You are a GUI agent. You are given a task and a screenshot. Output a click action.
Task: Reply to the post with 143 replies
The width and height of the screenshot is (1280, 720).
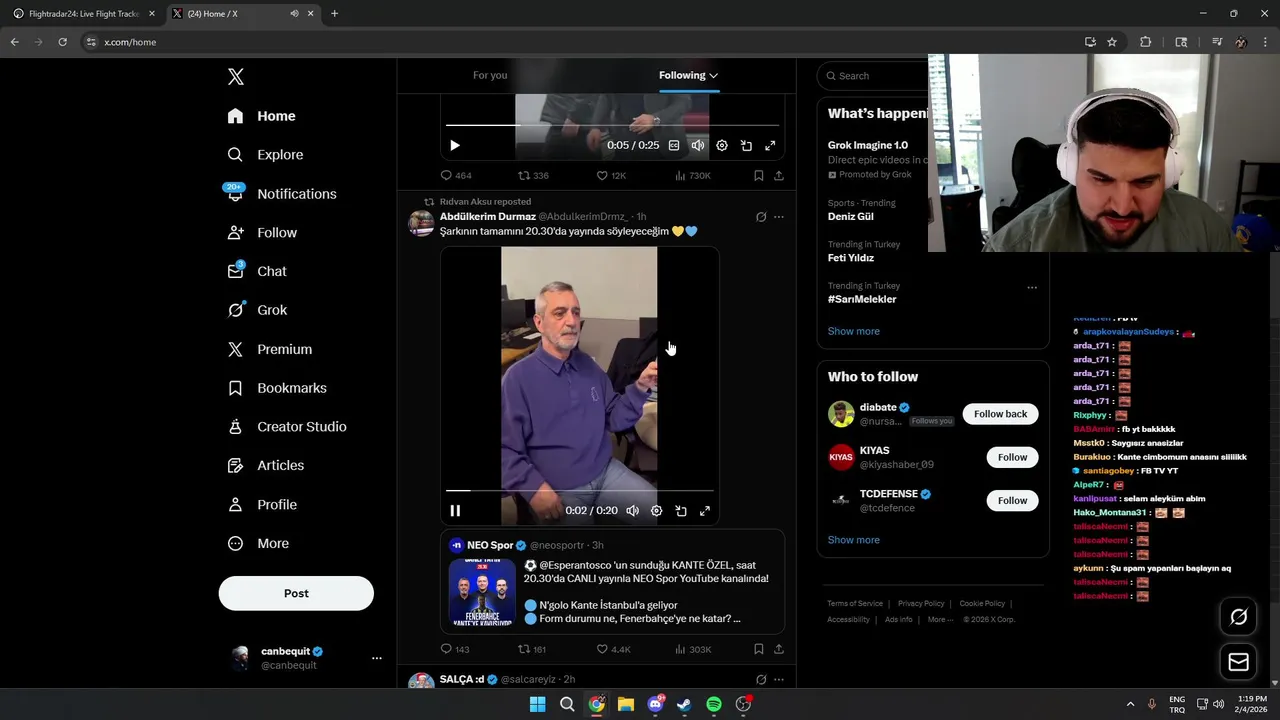coord(455,649)
